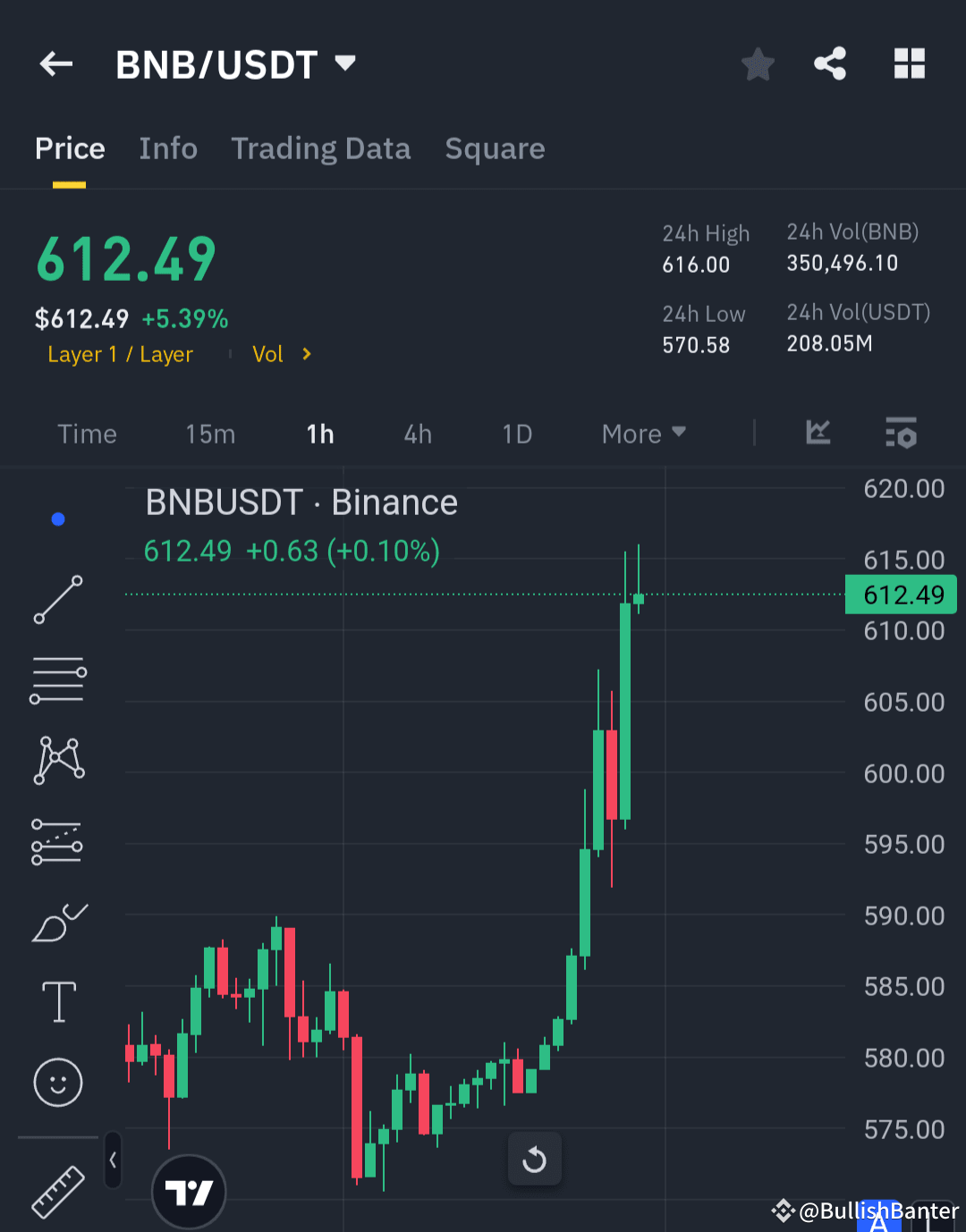Open the XABCD pattern drawing tool
Image resolution: width=966 pixels, height=1232 pixels.
pos(57,760)
